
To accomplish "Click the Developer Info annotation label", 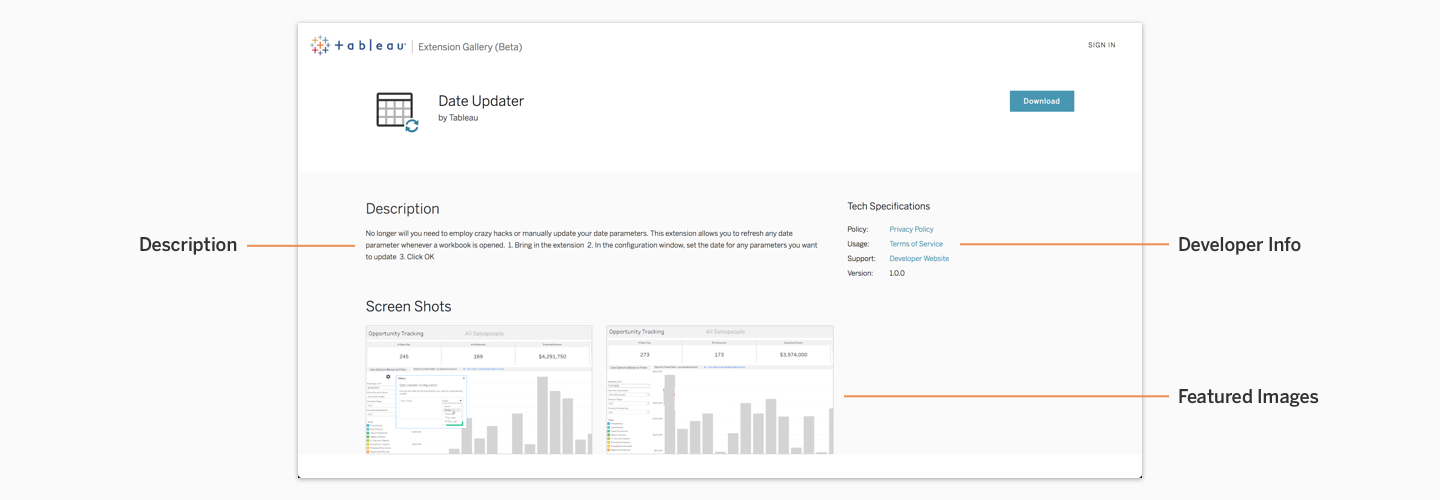I will [x=1238, y=244].
